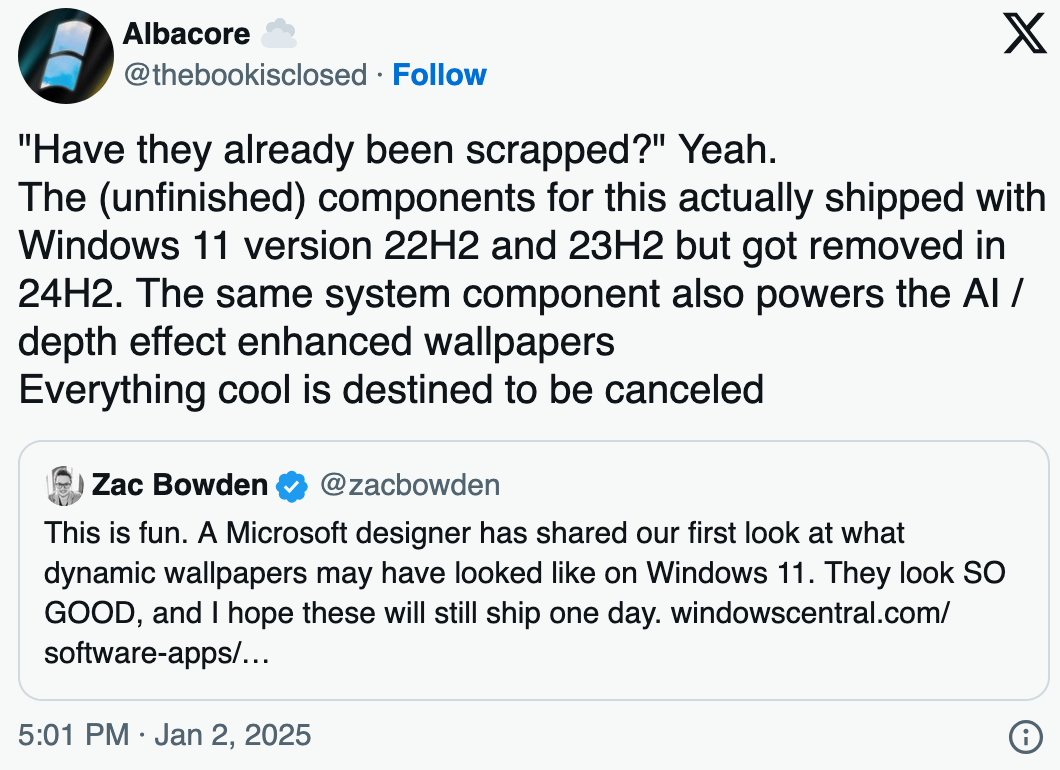Click the "This is fun" quoted text
Viewport: 1060px width, 770px height.
click(x=116, y=533)
